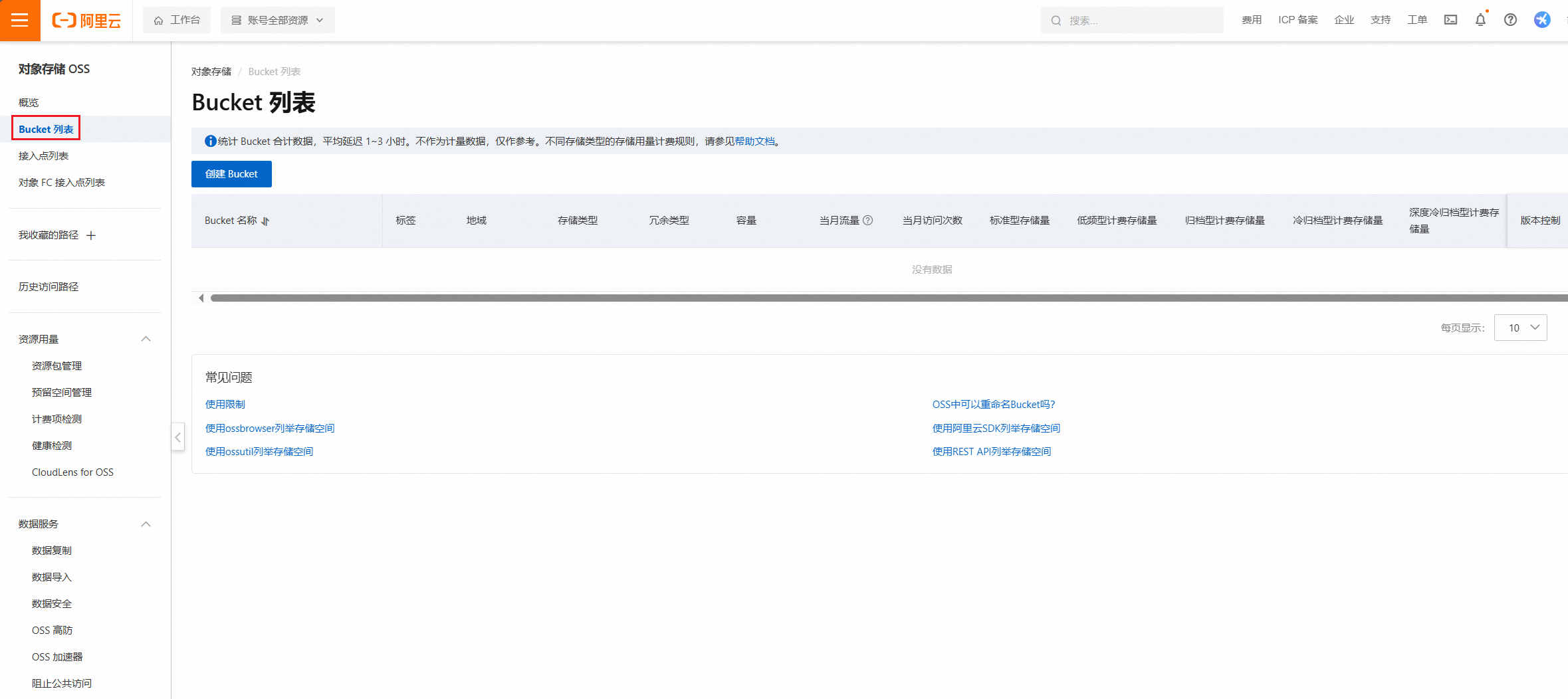The image size is (1568, 699).
Task: Open 数据导入 in the sidebar
Action: (52, 577)
